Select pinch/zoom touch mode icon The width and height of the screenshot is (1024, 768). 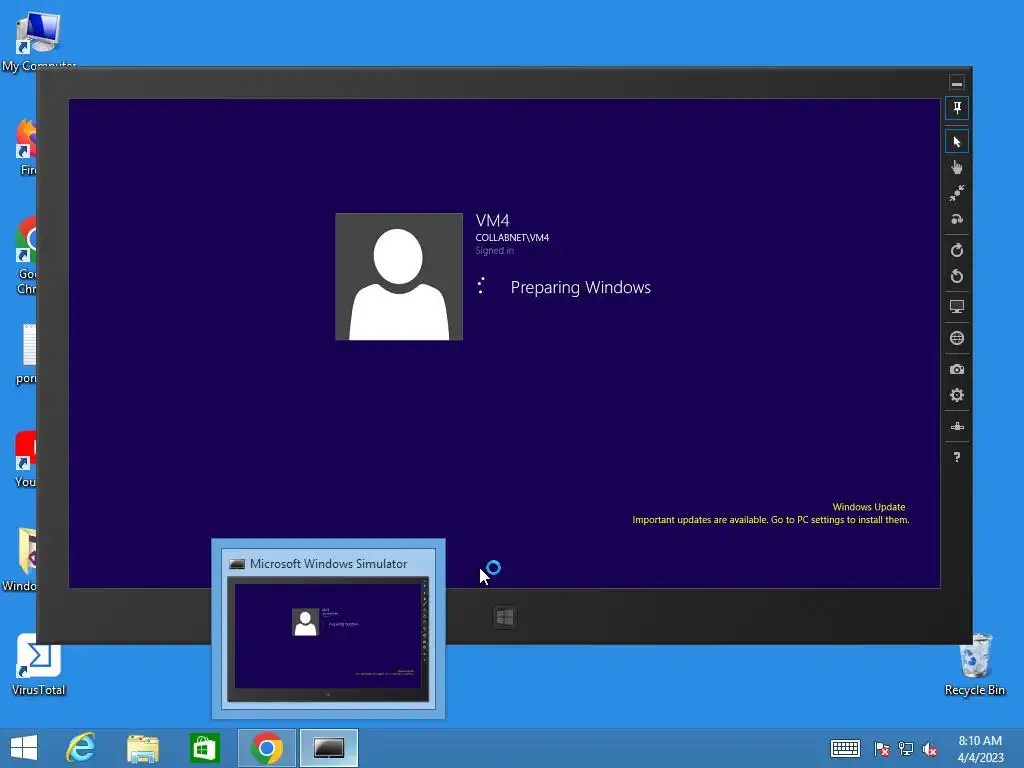pos(957,193)
